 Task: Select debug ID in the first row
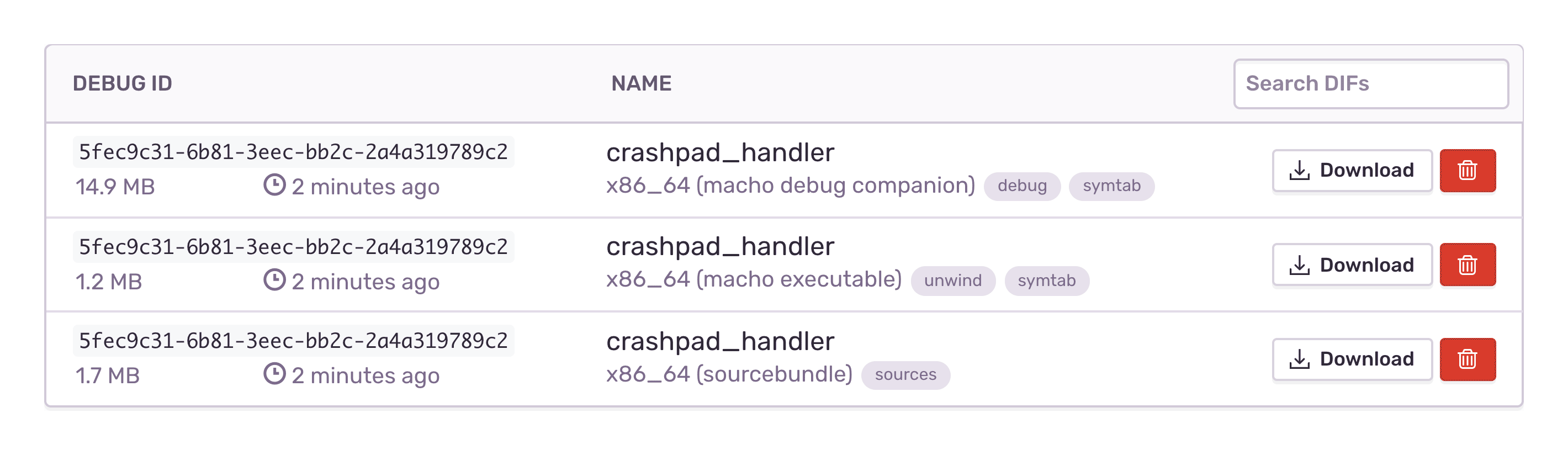293,152
